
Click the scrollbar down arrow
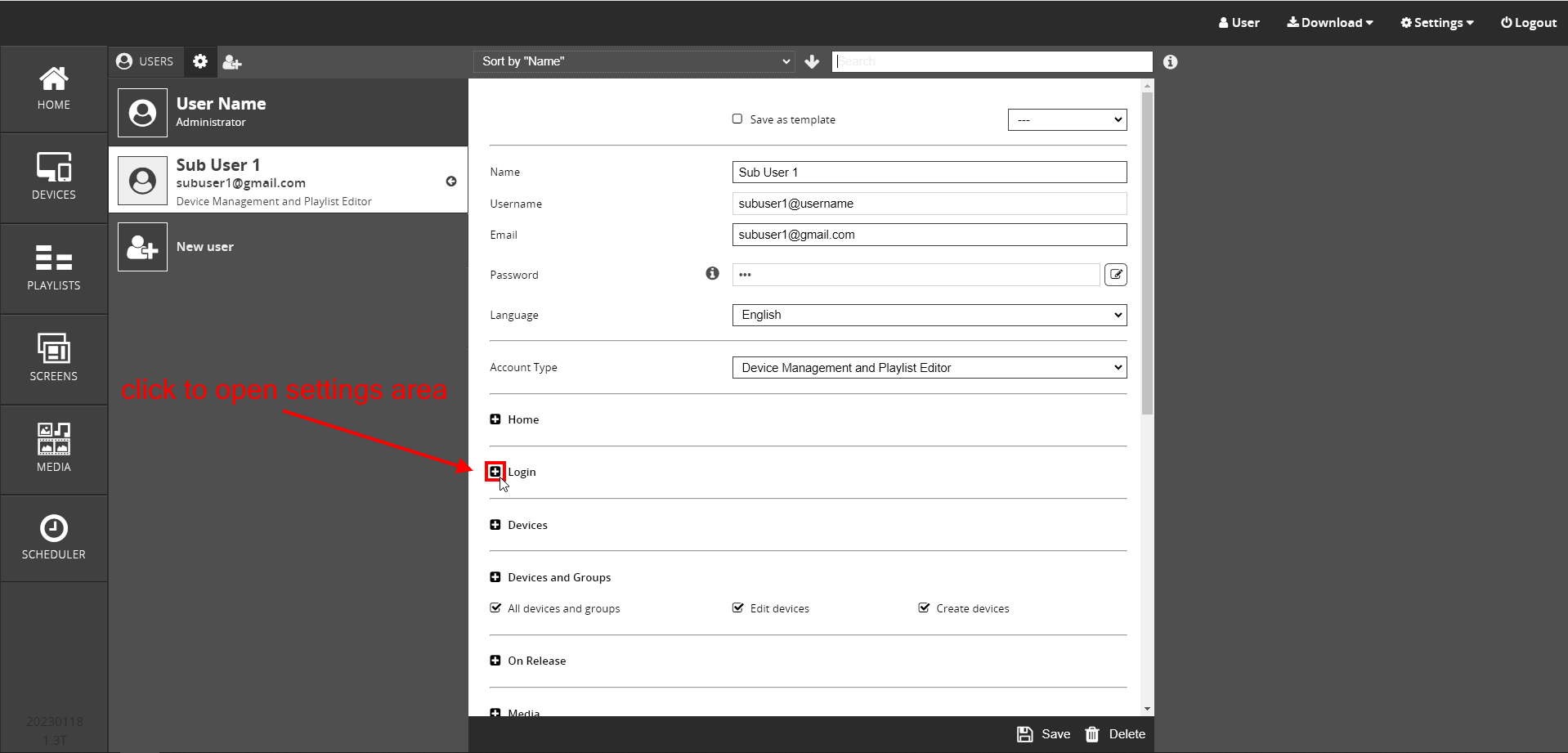(x=1148, y=710)
